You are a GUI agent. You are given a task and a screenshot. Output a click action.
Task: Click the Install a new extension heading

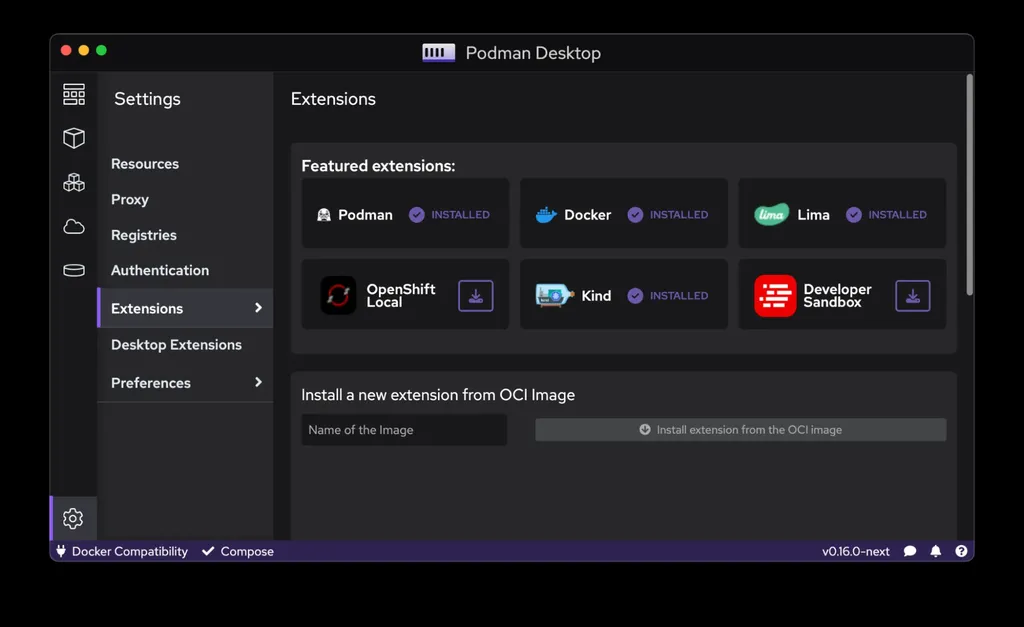pyautogui.click(x=438, y=395)
